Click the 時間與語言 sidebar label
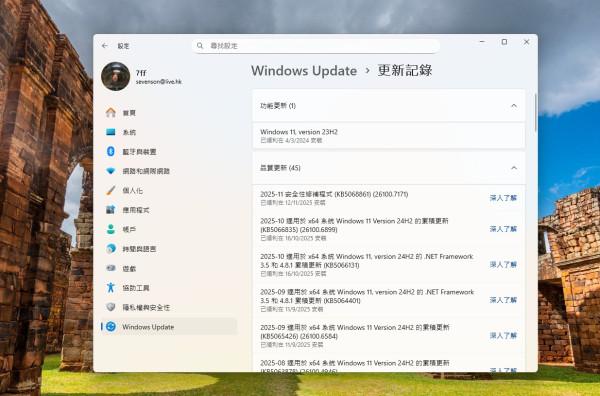Viewport: 600px width, 396px height. pos(139,249)
